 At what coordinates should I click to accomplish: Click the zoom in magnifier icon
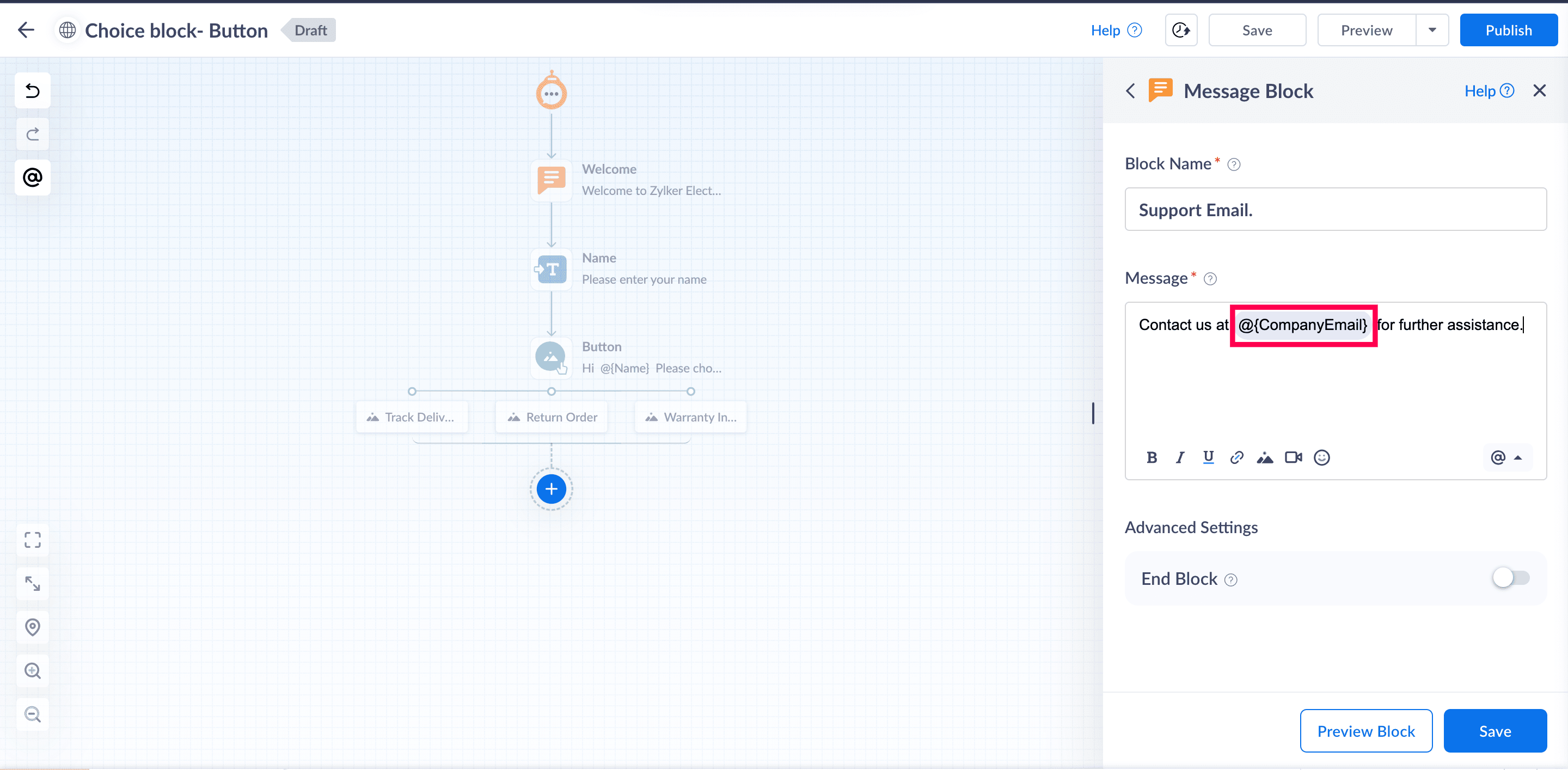(x=32, y=671)
